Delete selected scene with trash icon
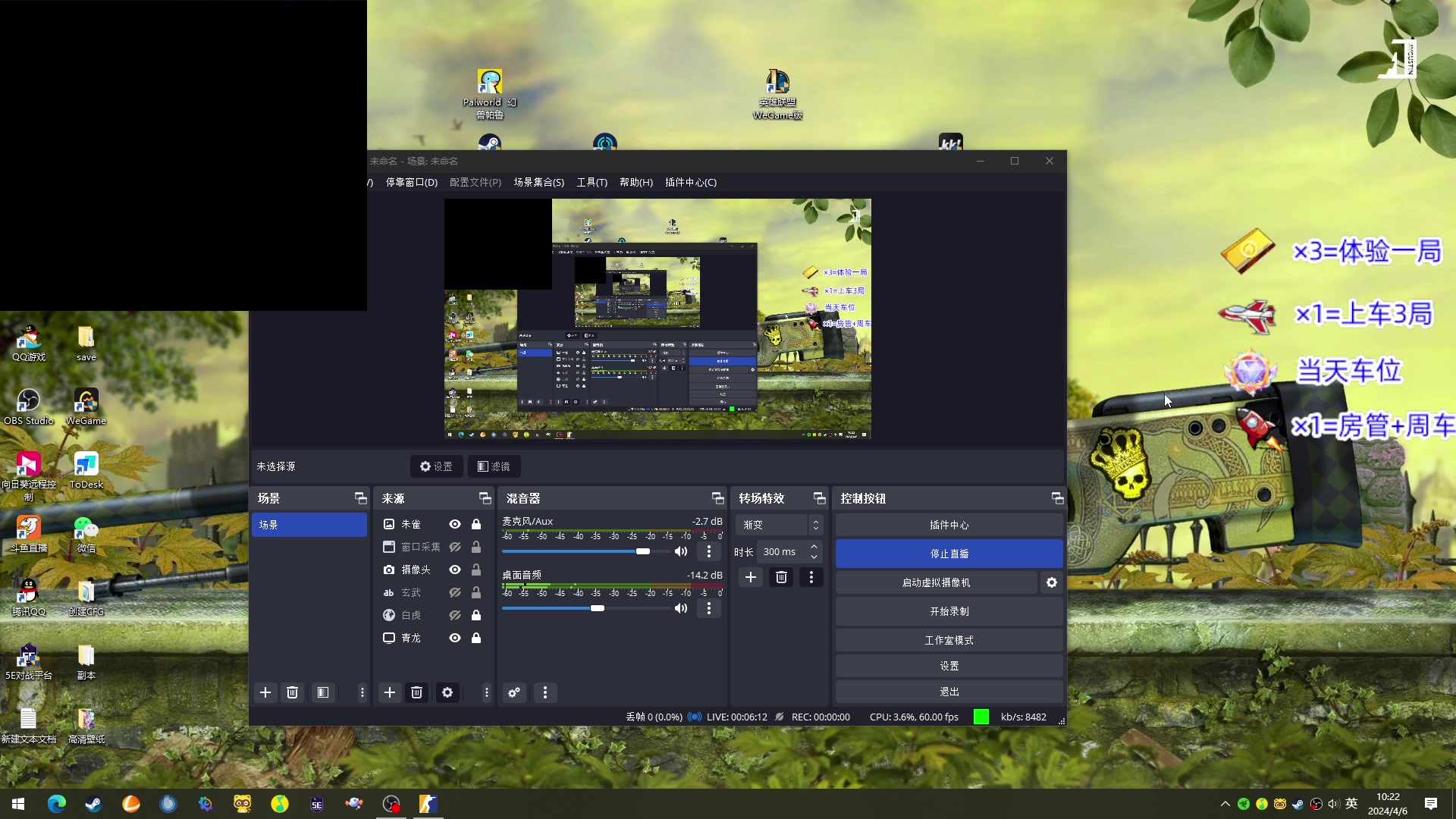 tap(292, 692)
